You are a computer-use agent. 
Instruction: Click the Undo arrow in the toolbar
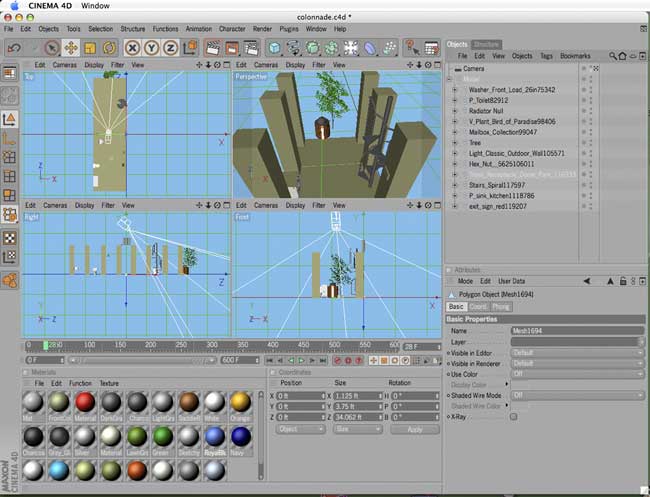[x=12, y=47]
